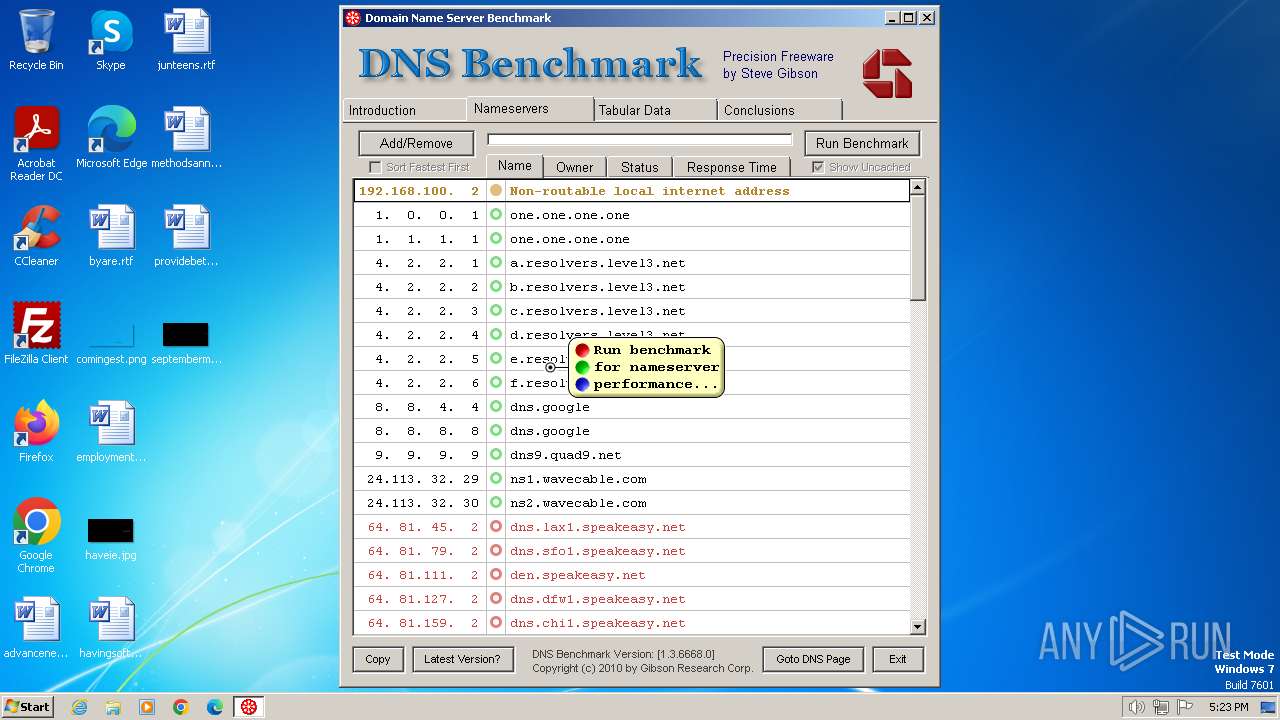This screenshot has height=720, width=1280.
Task: Click the benchmark progress bar
Action: click(x=639, y=140)
